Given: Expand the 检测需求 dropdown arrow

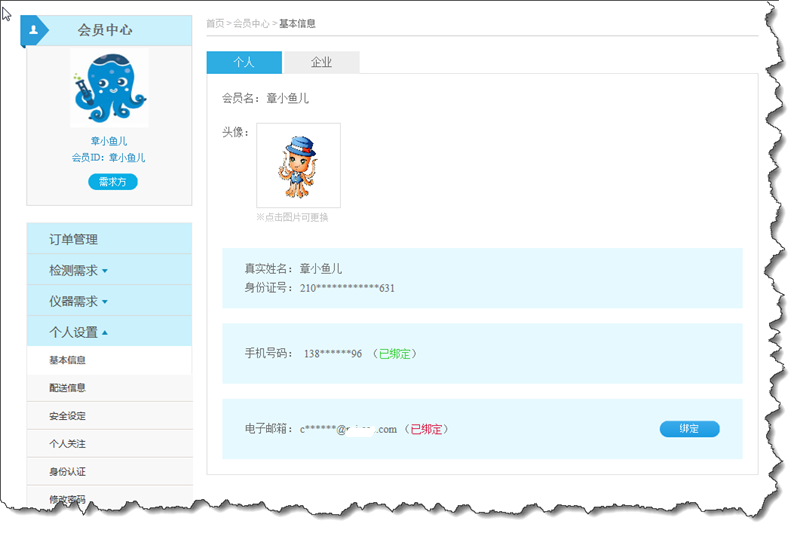Looking at the screenshot, I should click(105, 270).
